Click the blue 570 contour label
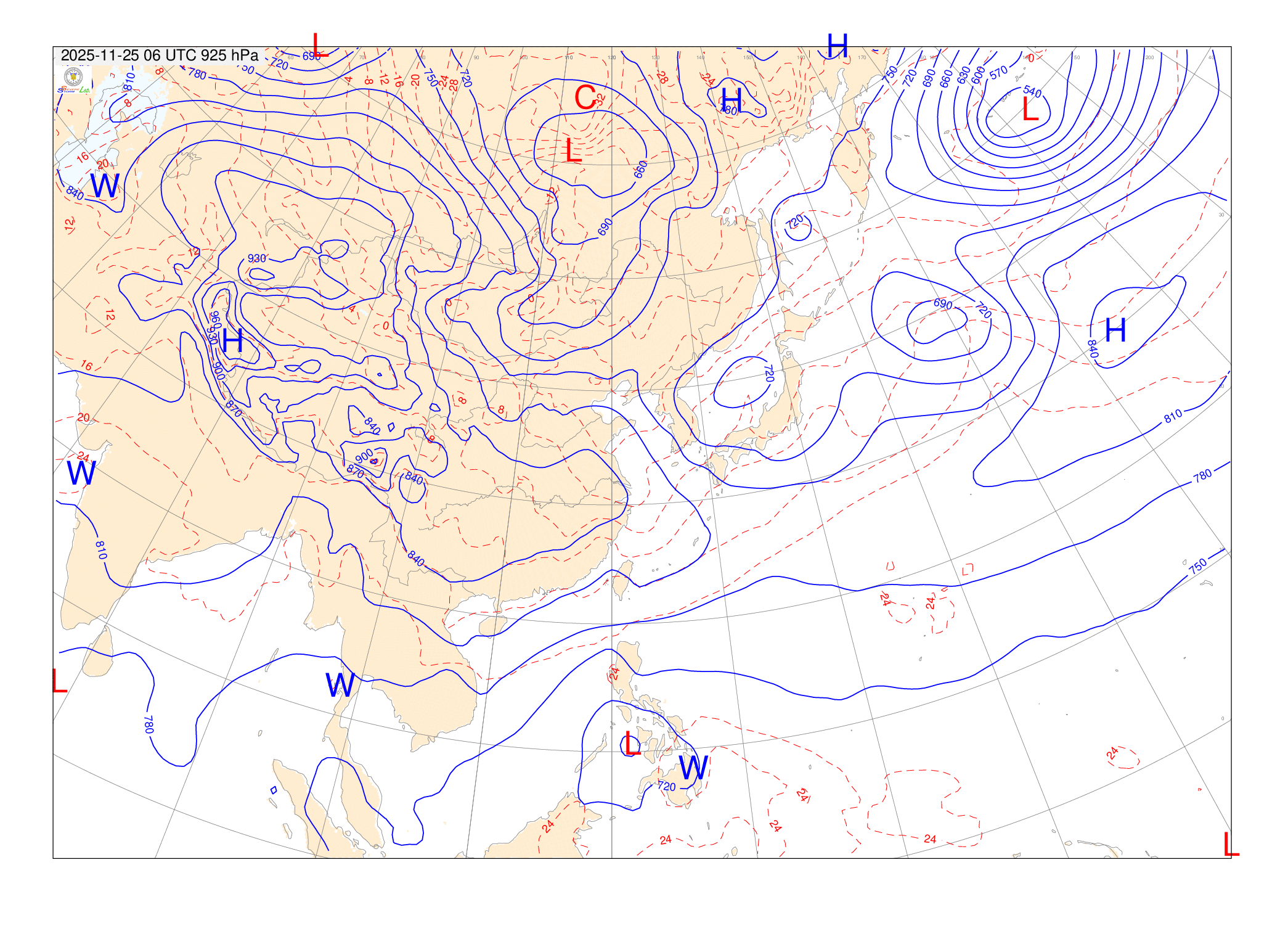Viewport: 1288px width, 931px height. (998, 72)
